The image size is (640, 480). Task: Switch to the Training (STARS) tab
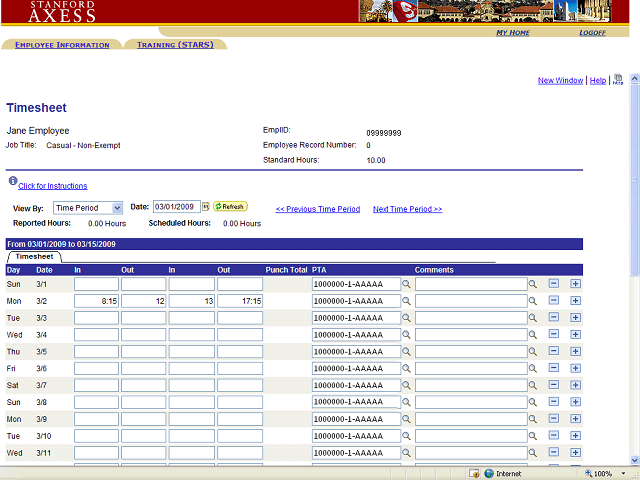pos(174,45)
